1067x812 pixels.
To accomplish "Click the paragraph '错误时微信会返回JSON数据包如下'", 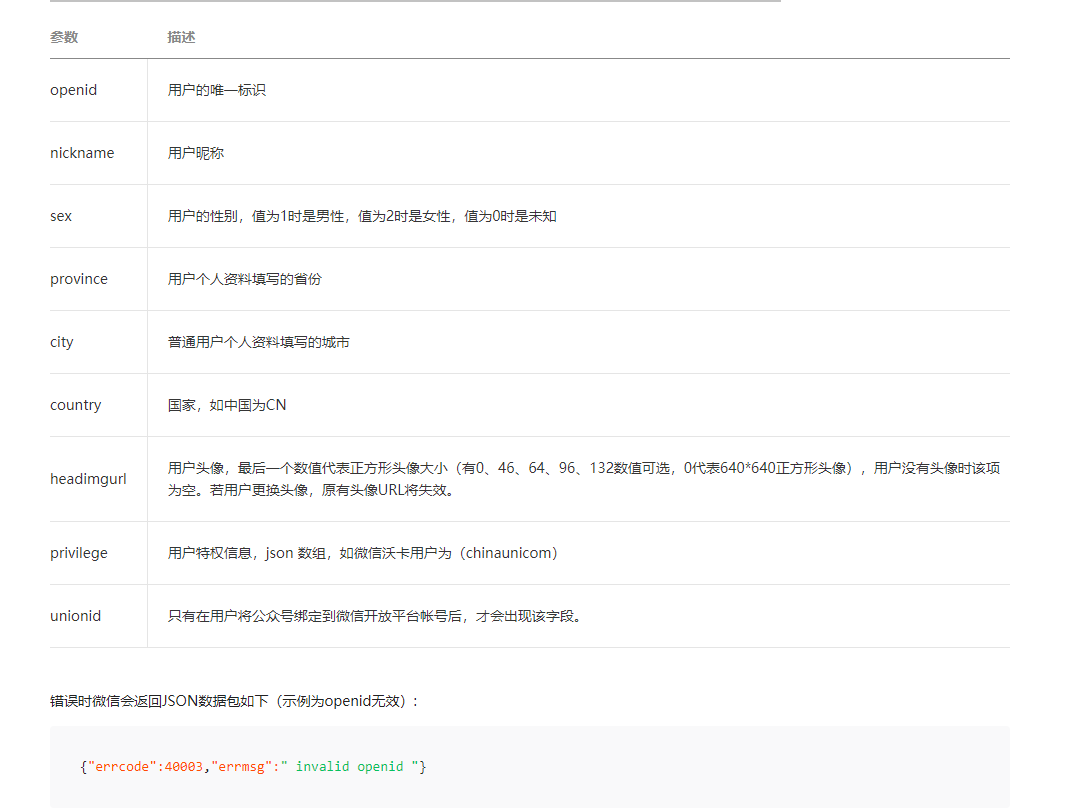I will pos(235,701).
